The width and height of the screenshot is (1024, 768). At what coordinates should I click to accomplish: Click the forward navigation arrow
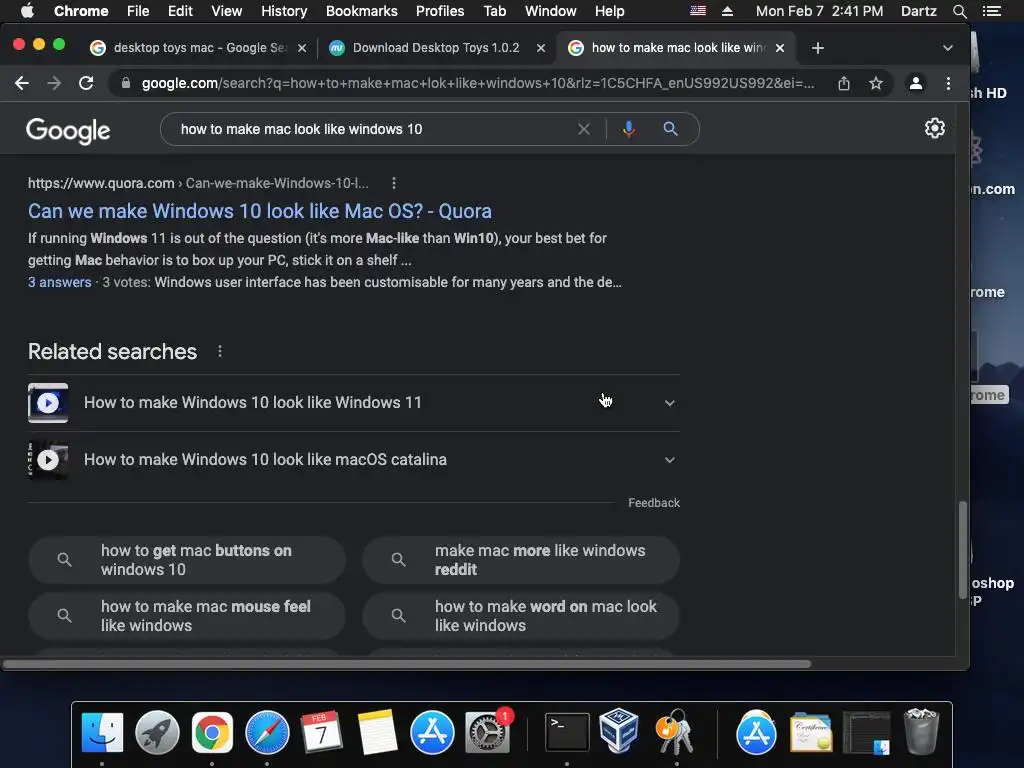[x=54, y=83]
